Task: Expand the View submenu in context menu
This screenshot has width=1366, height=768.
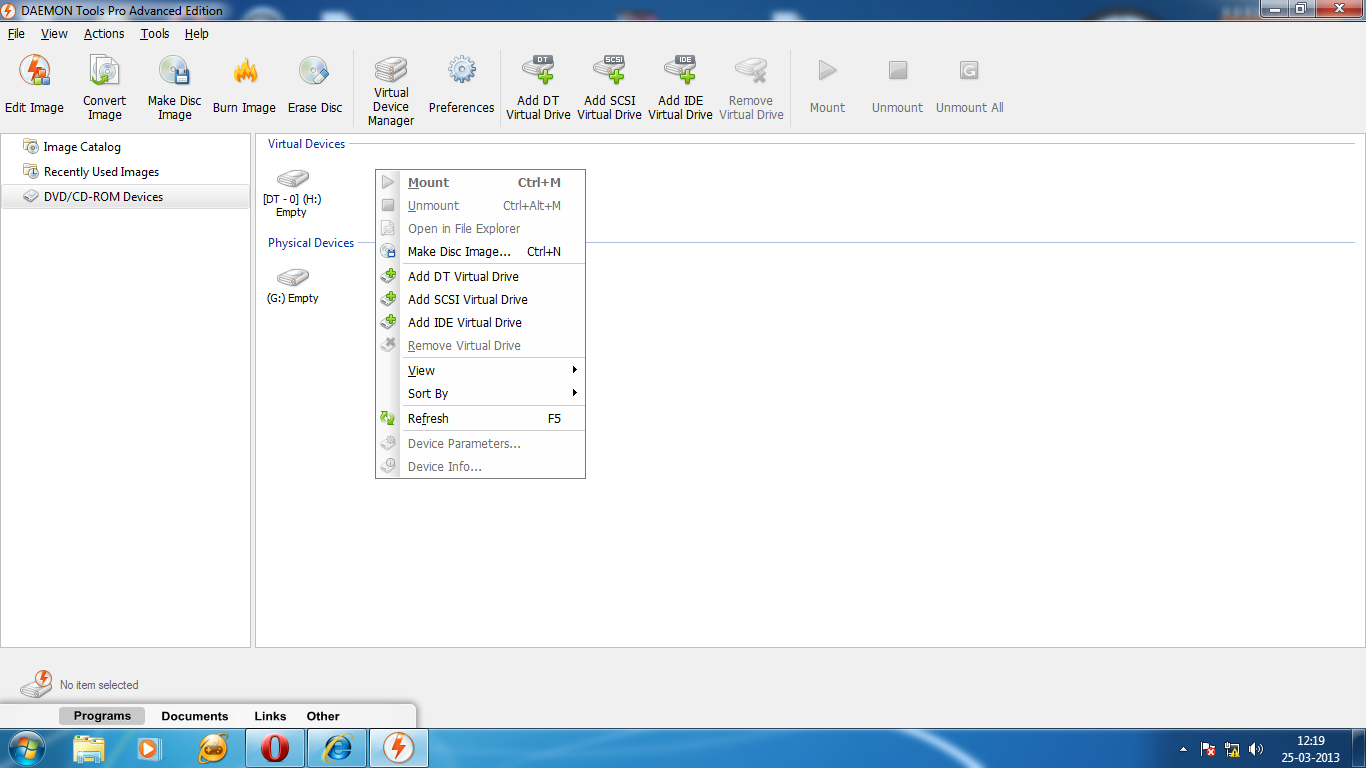Action: coord(480,370)
